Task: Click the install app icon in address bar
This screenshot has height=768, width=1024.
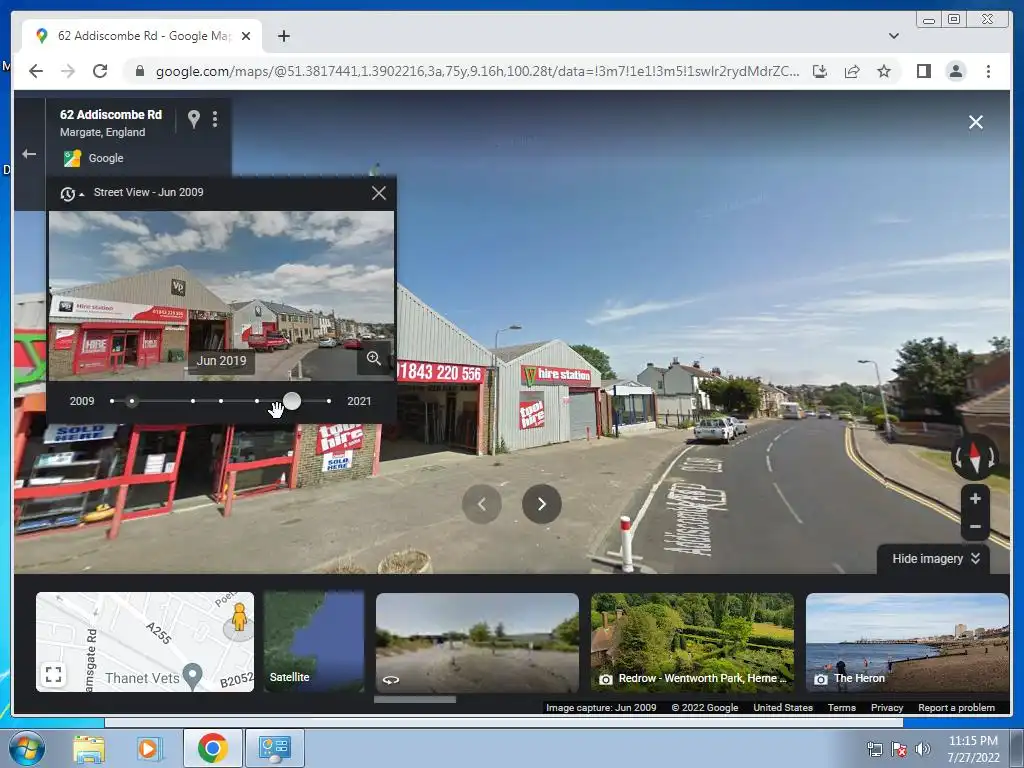Action: 820,71
